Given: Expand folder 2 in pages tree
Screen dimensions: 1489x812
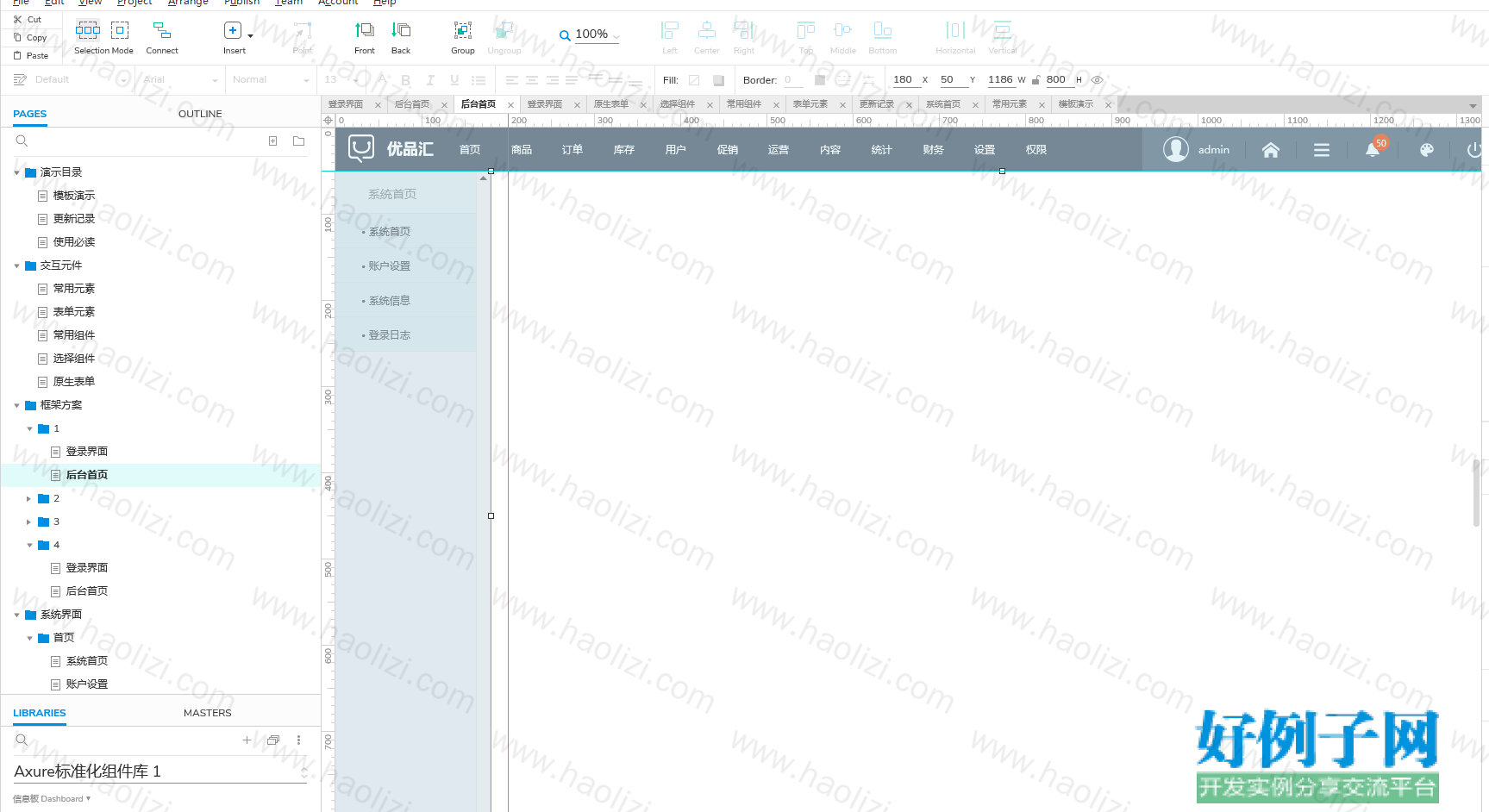Looking at the screenshot, I should click(x=29, y=498).
